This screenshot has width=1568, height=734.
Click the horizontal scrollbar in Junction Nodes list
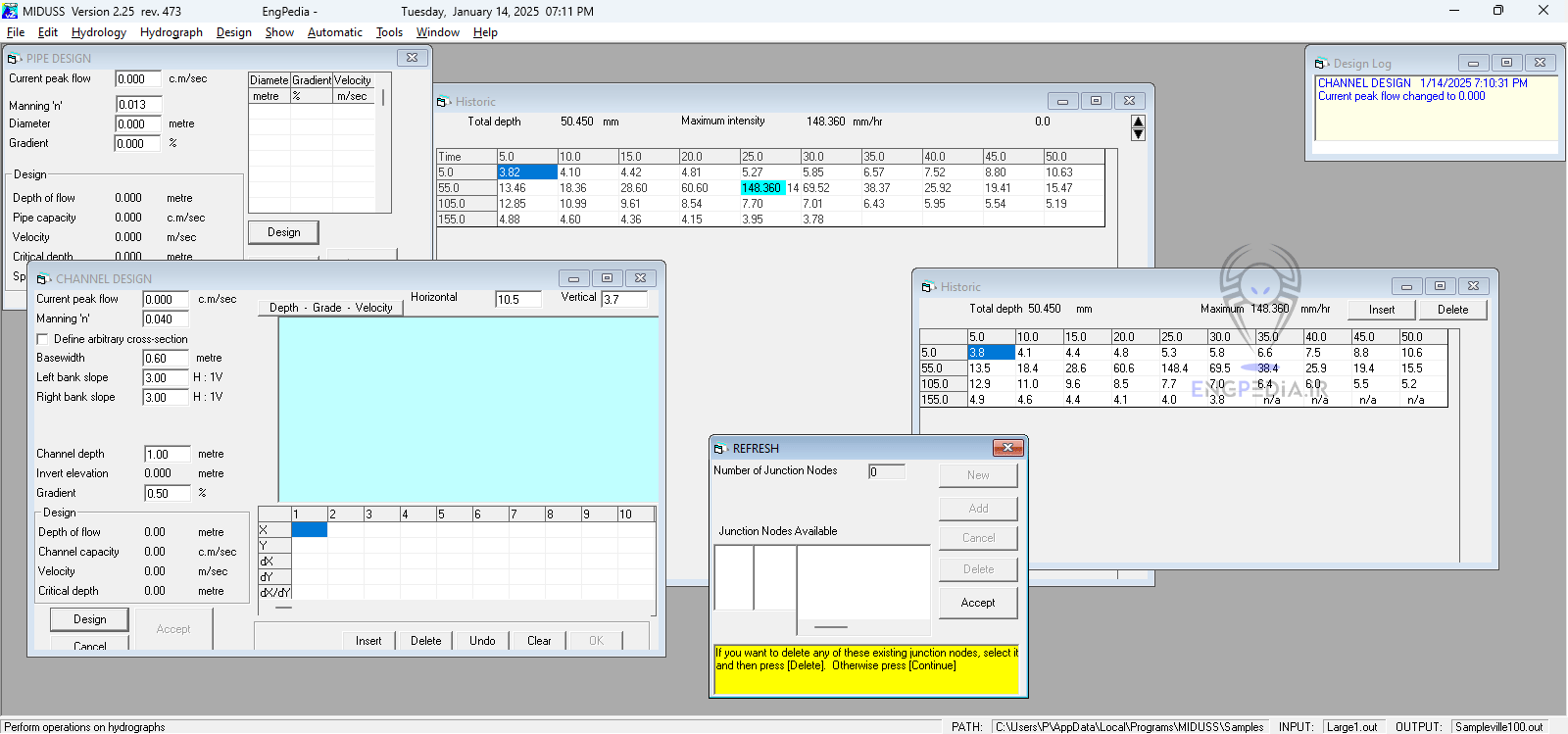(x=831, y=627)
